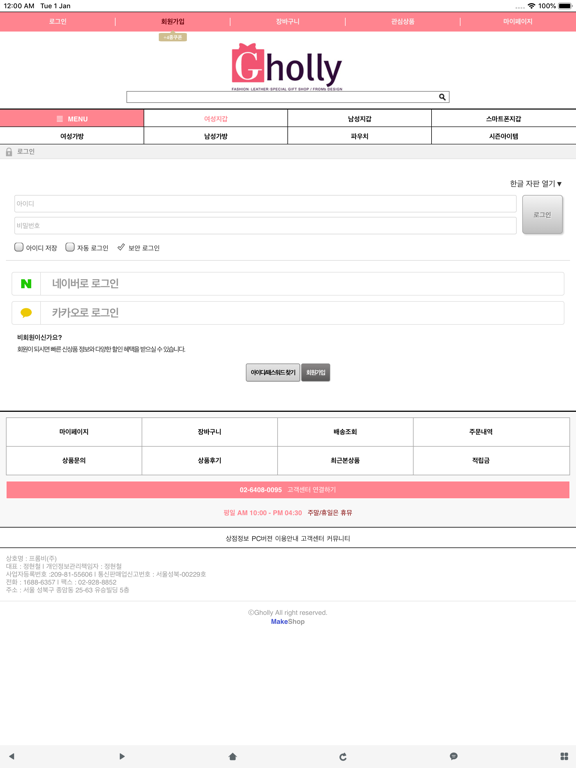This screenshot has width=576, height=768.
Task: Tap the browser back arrow
Action: 12,756
